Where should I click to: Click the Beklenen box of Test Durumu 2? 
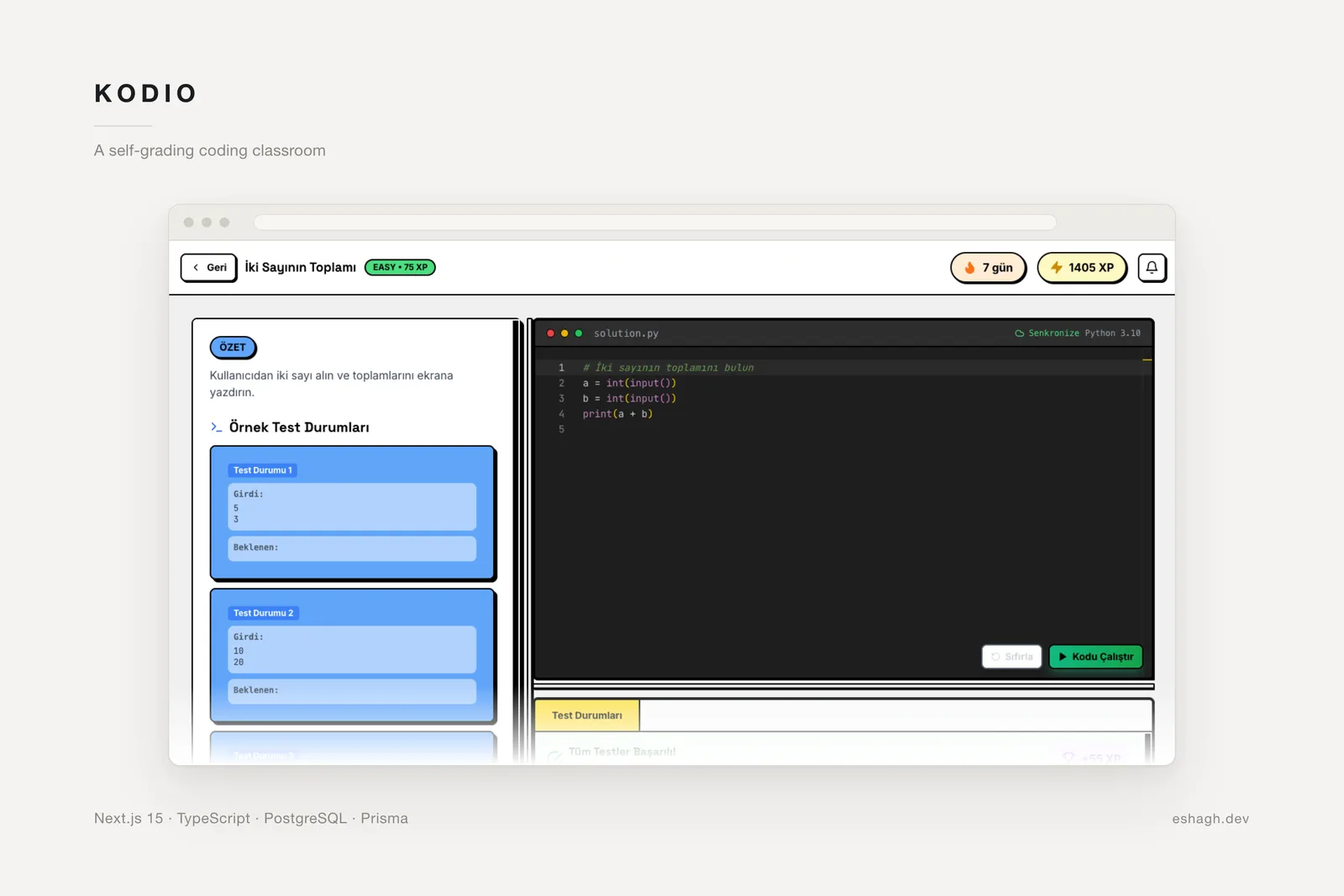point(352,691)
